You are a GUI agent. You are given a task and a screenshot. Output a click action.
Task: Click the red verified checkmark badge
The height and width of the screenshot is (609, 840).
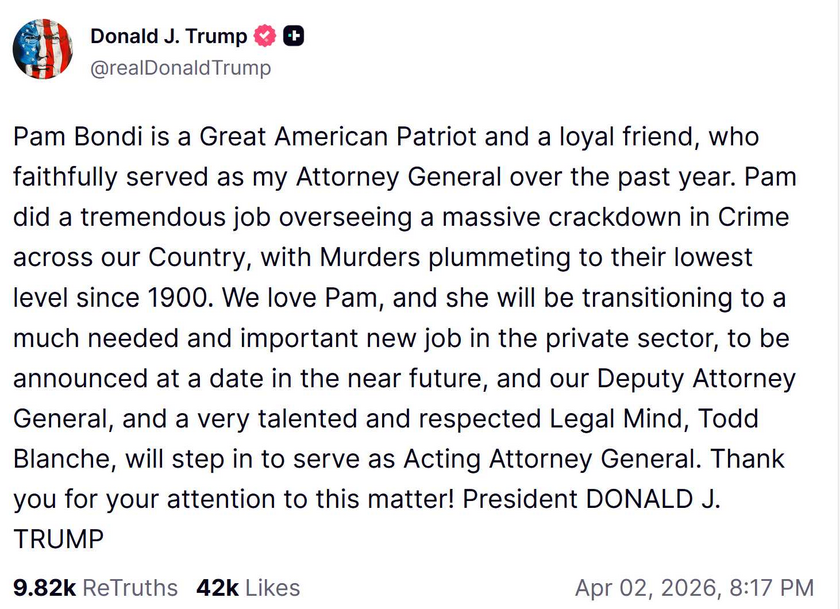(x=265, y=37)
